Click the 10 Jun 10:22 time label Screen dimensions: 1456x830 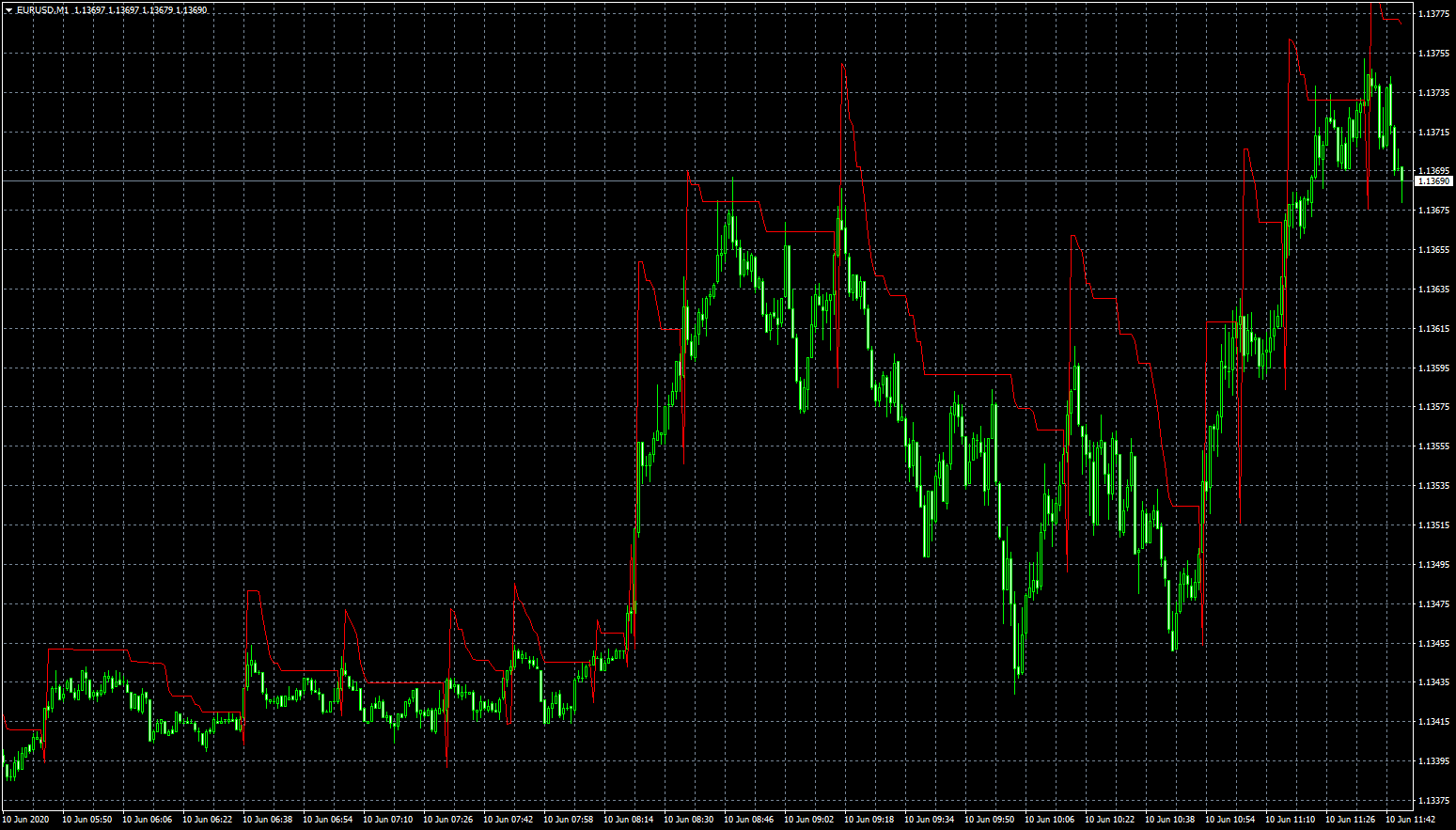tap(1109, 820)
